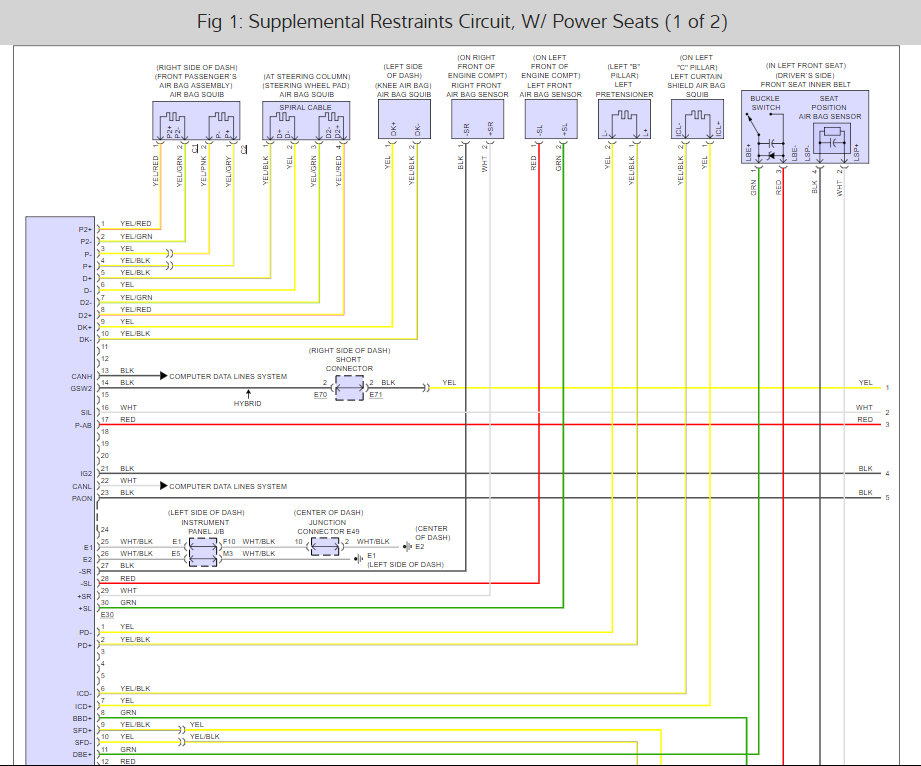
Task: Click the Left Front Air Bag Sensor symbol
Action: [x=551, y=120]
